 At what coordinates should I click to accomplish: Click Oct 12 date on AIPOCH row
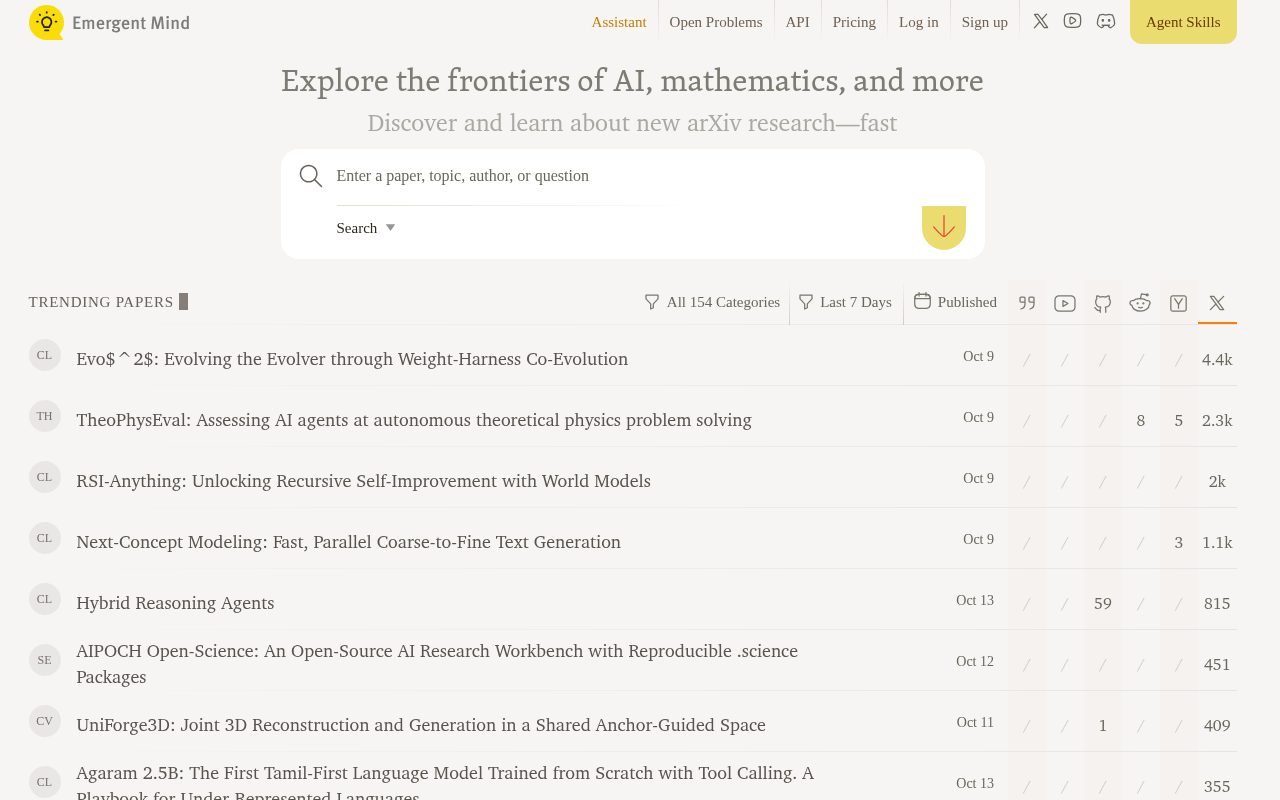tap(975, 661)
